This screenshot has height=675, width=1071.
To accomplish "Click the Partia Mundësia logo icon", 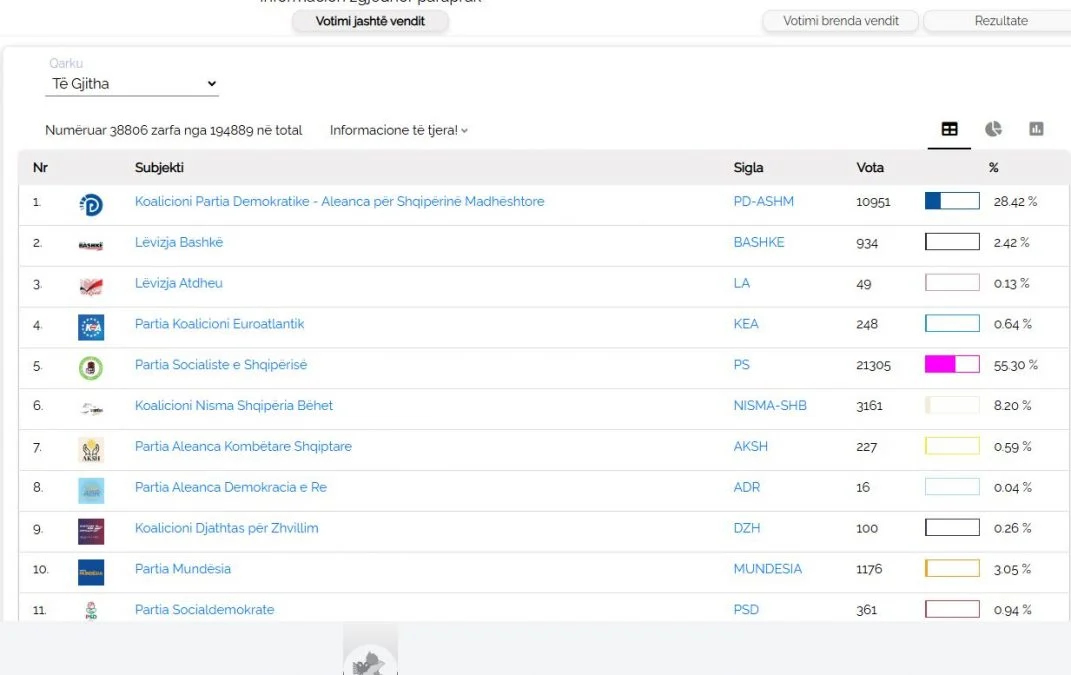I will click(91, 571).
